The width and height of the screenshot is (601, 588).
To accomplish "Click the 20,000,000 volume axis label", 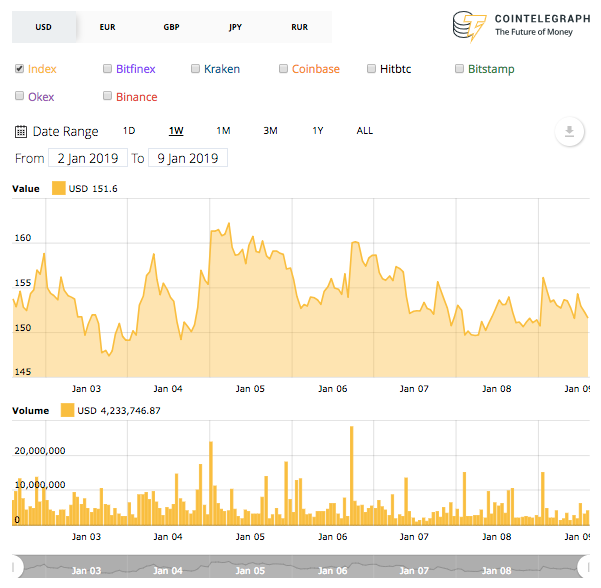I will click(40, 451).
